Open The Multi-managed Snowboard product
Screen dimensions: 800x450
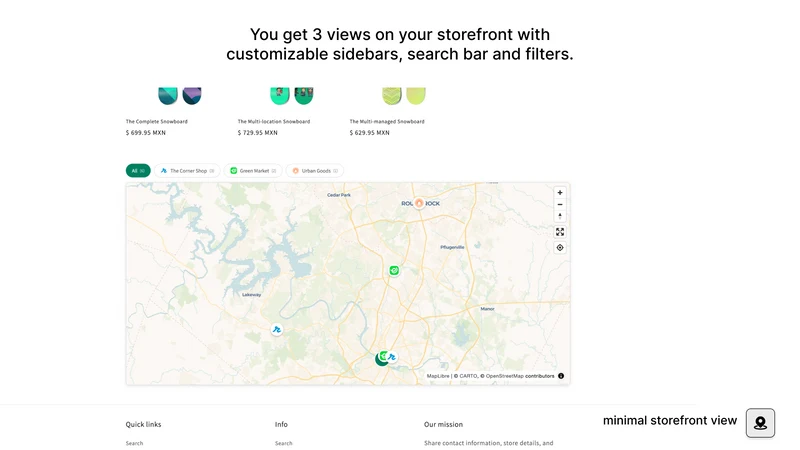coord(387,121)
